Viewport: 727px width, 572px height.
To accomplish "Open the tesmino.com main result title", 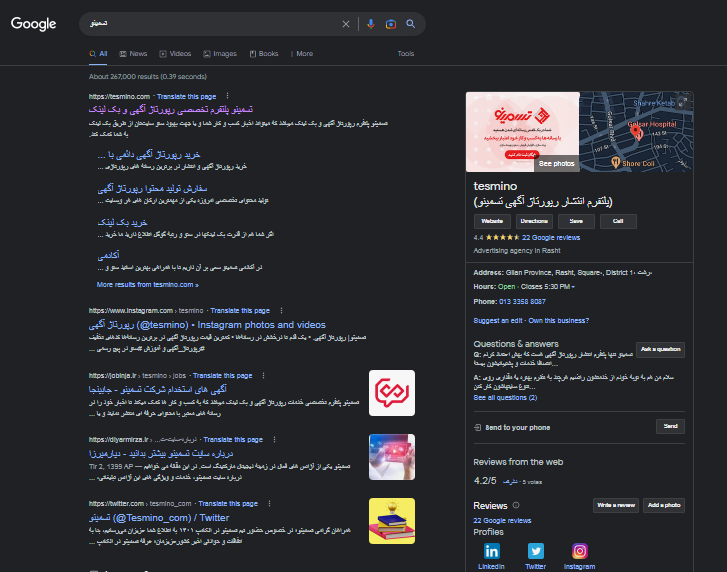I will pos(171,109).
